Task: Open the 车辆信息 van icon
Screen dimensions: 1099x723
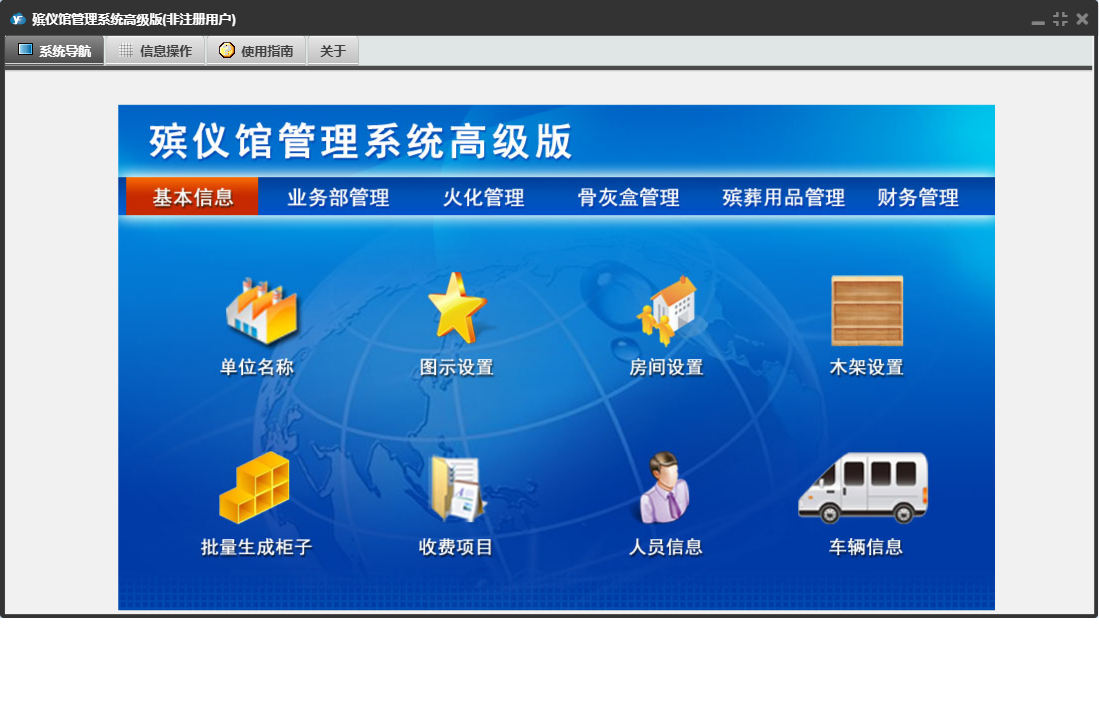Action: [x=864, y=488]
